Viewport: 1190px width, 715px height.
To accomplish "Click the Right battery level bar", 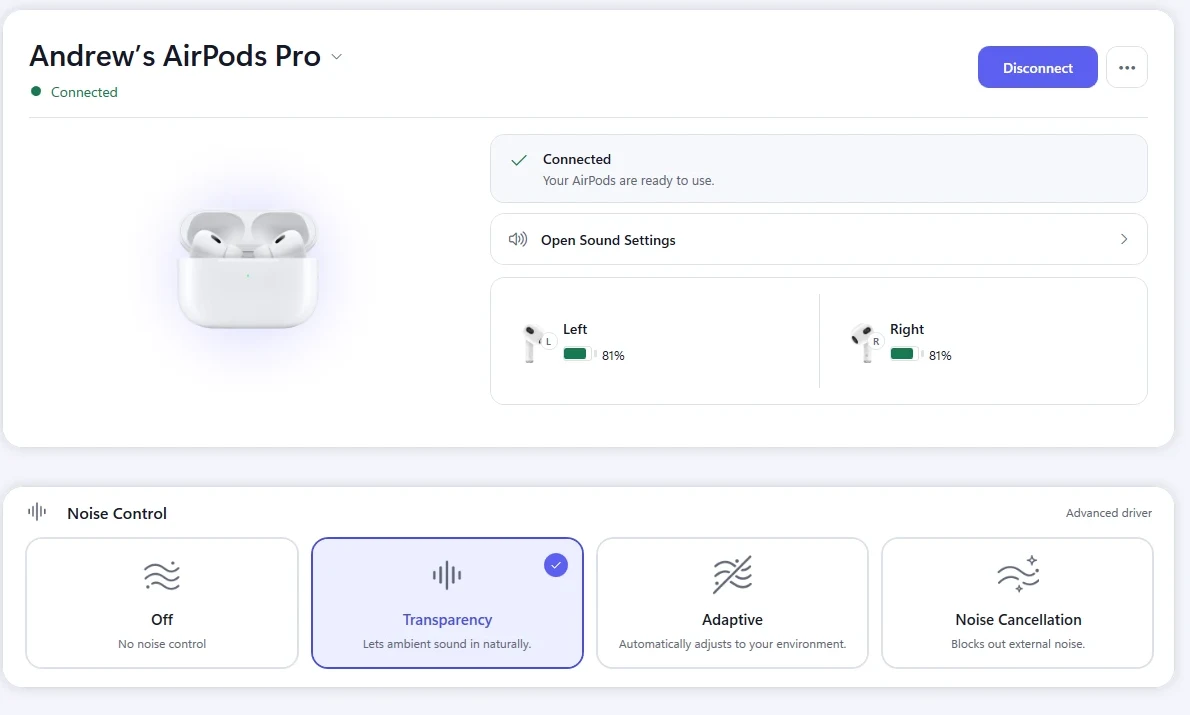I will (x=906, y=354).
